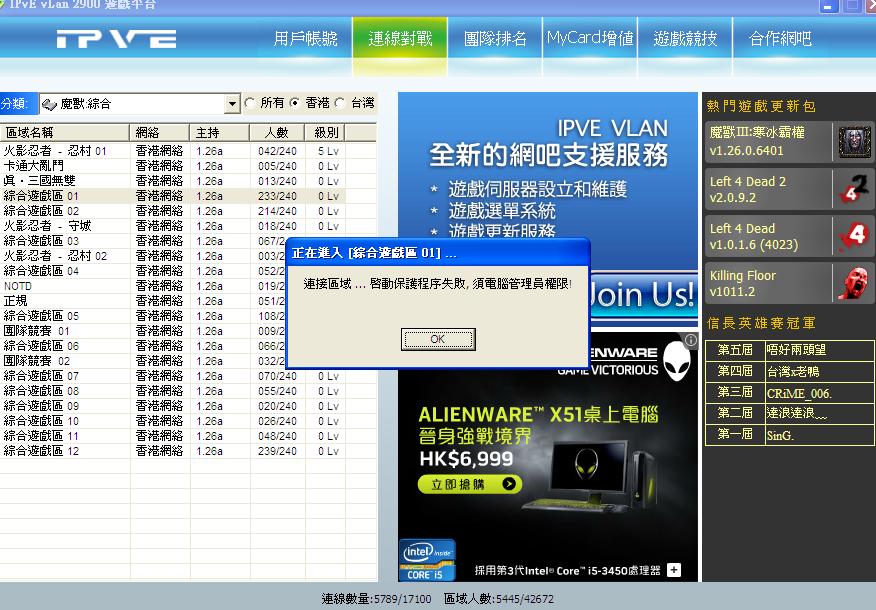The image size is (876, 610).
Task: Click 042/240 player count cell
Action: [x=277, y=151]
